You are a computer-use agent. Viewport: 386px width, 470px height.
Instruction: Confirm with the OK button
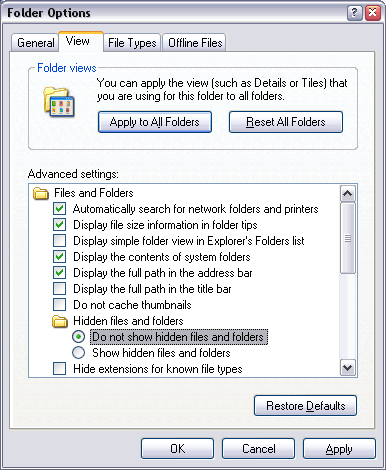(x=177, y=449)
